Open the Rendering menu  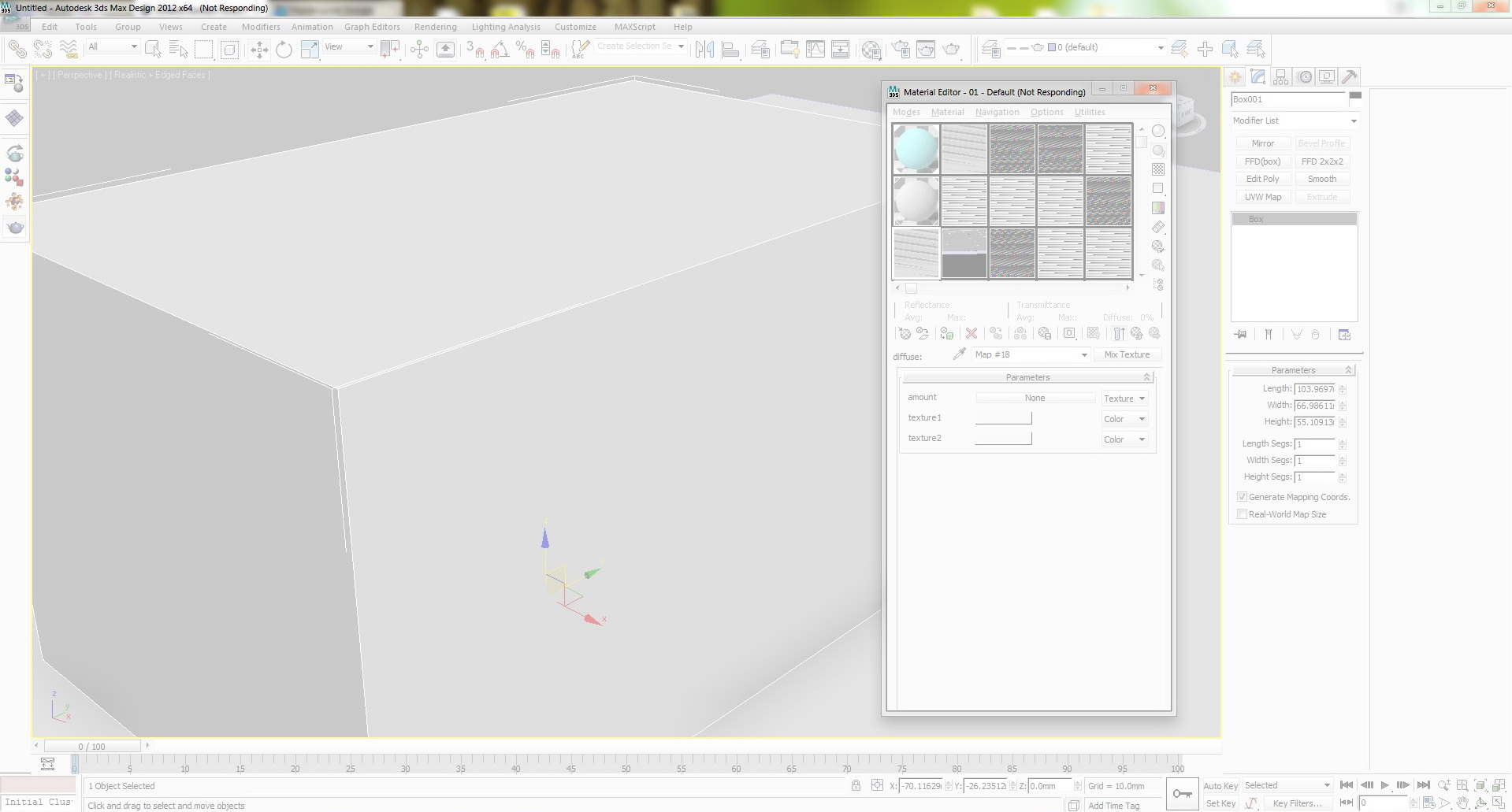[435, 27]
